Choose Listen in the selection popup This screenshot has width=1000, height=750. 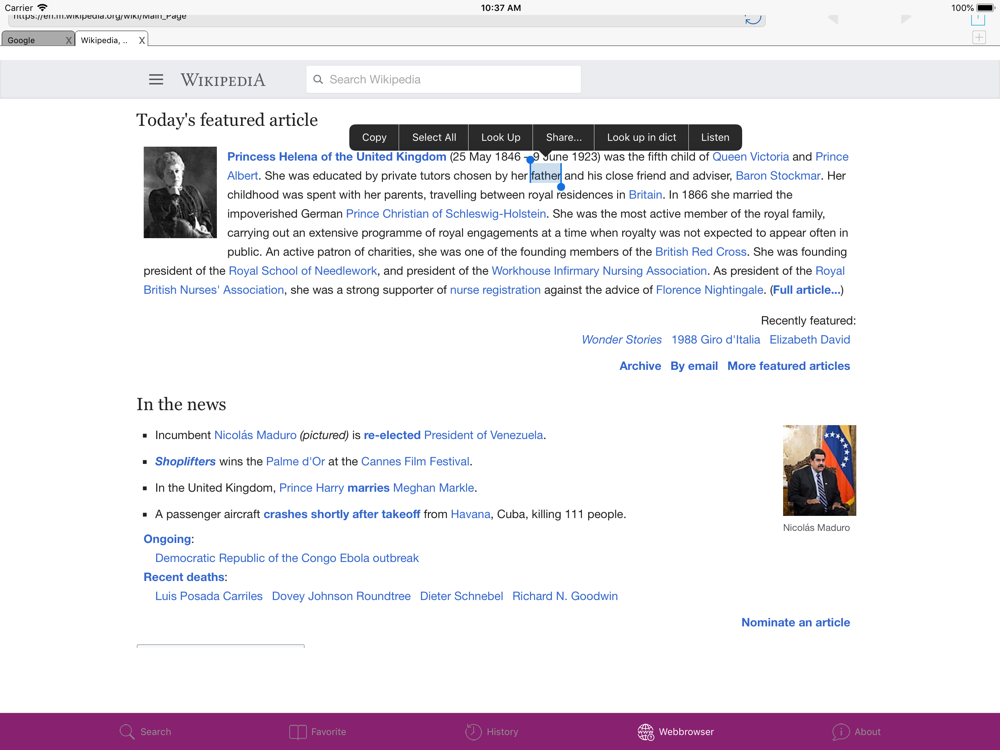tap(715, 137)
